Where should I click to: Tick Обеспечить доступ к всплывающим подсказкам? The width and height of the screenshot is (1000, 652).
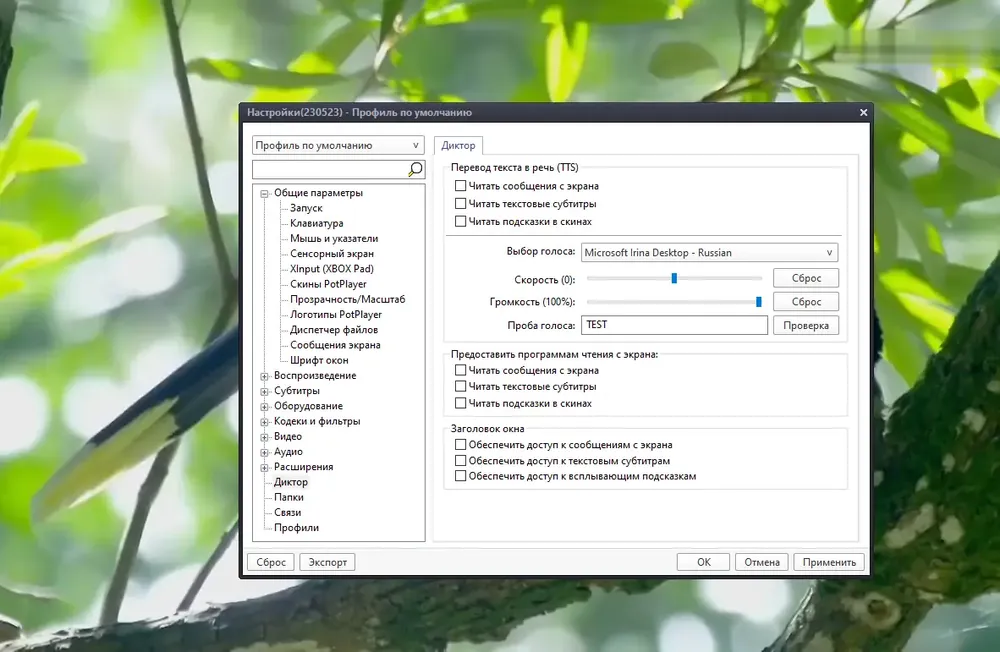[460, 476]
